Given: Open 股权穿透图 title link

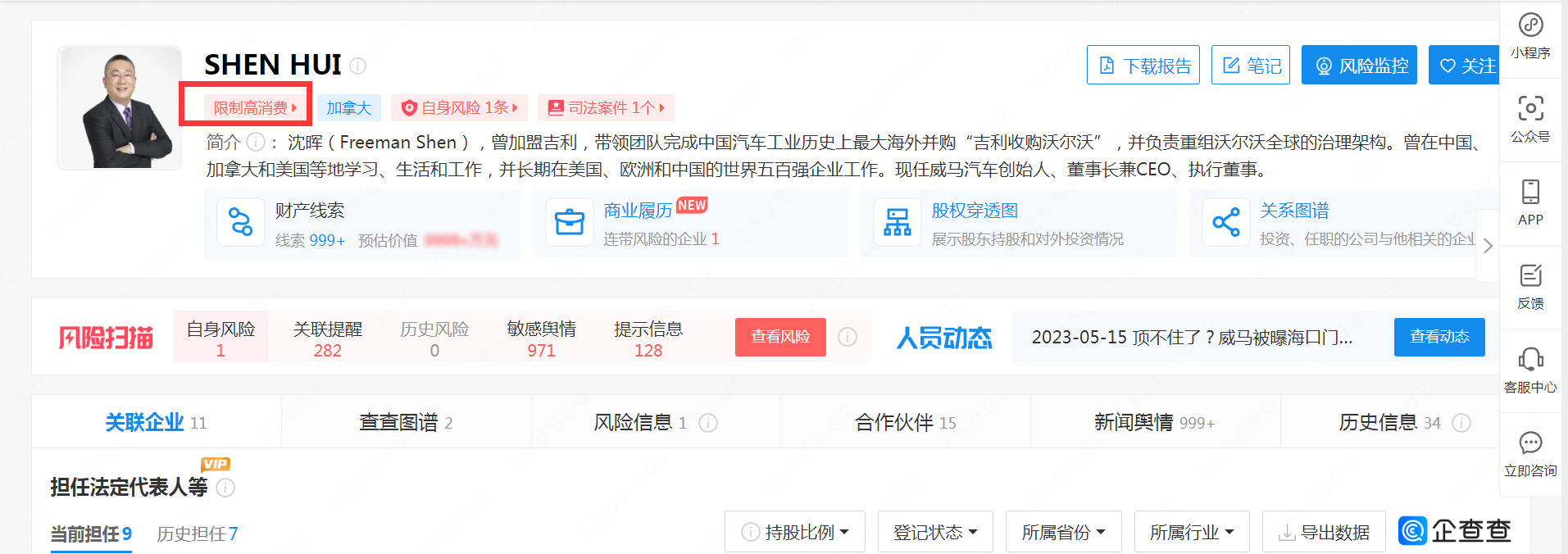Looking at the screenshot, I should 975,211.
